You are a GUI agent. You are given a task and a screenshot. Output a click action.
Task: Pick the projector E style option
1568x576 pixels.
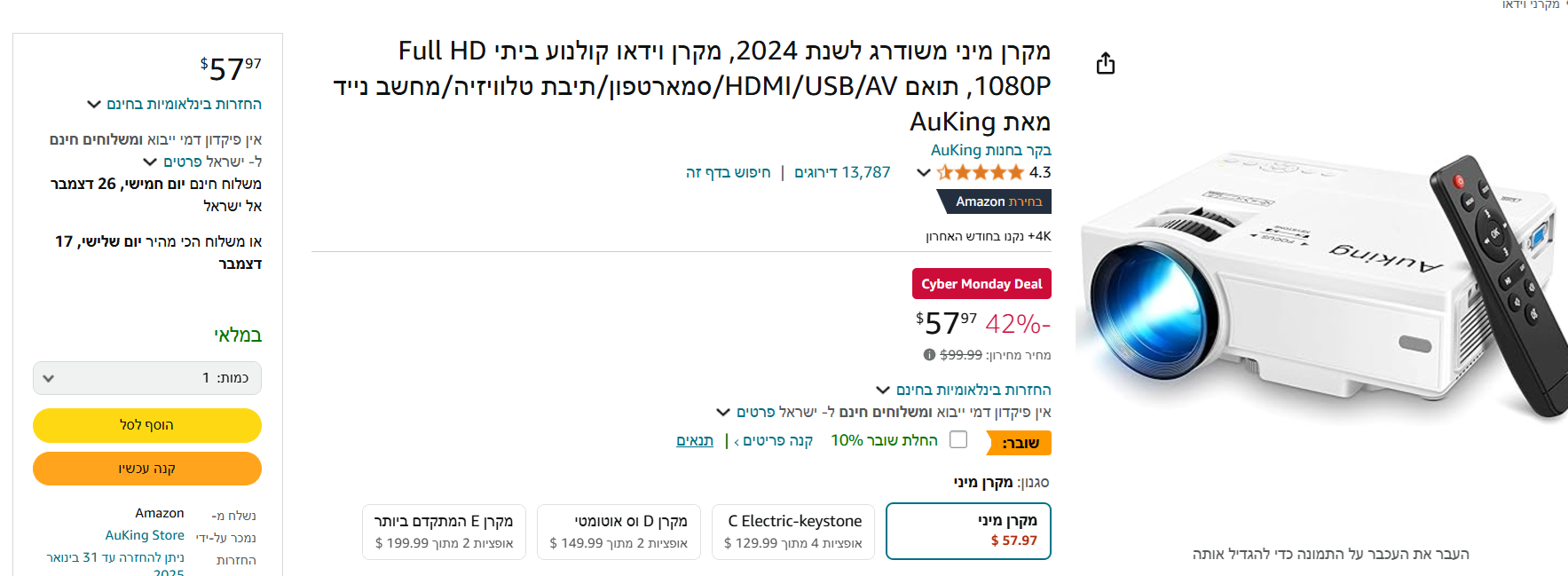click(x=444, y=531)
